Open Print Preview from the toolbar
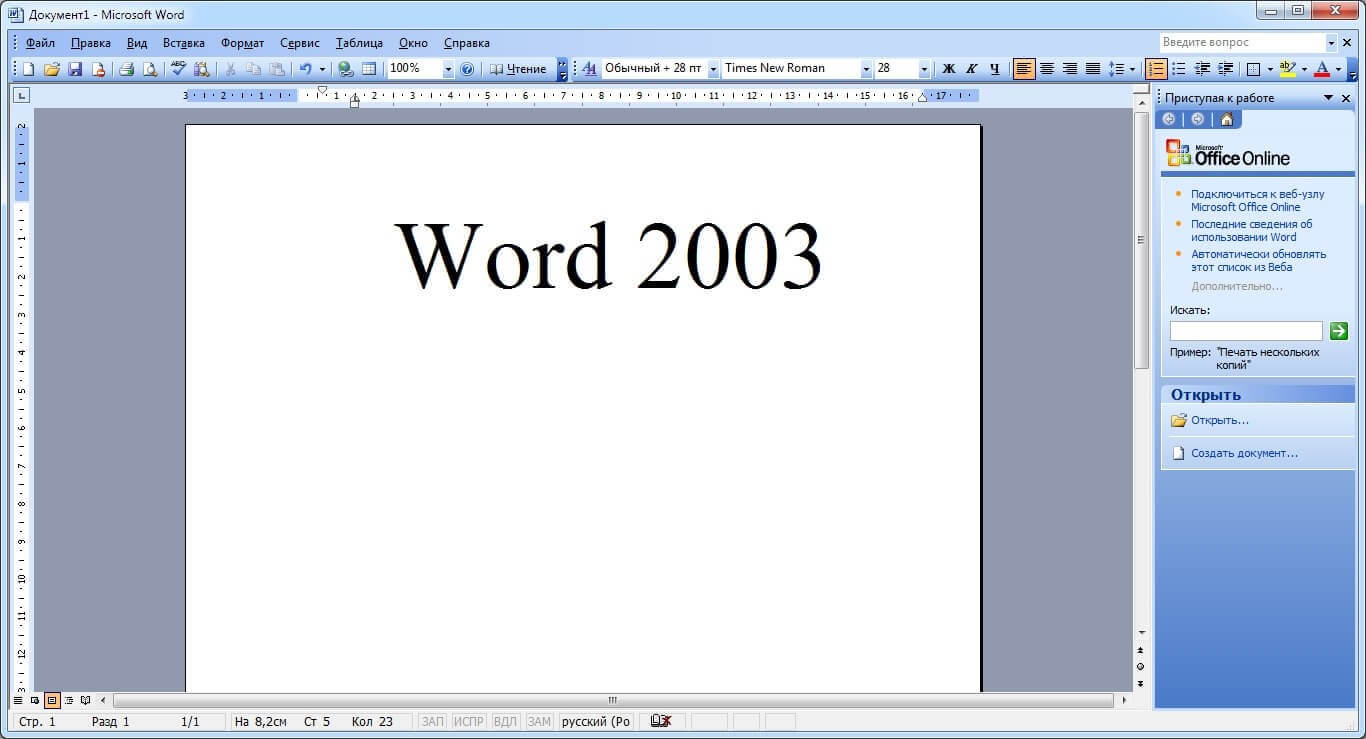1366x739 pixels. point(150,69)
